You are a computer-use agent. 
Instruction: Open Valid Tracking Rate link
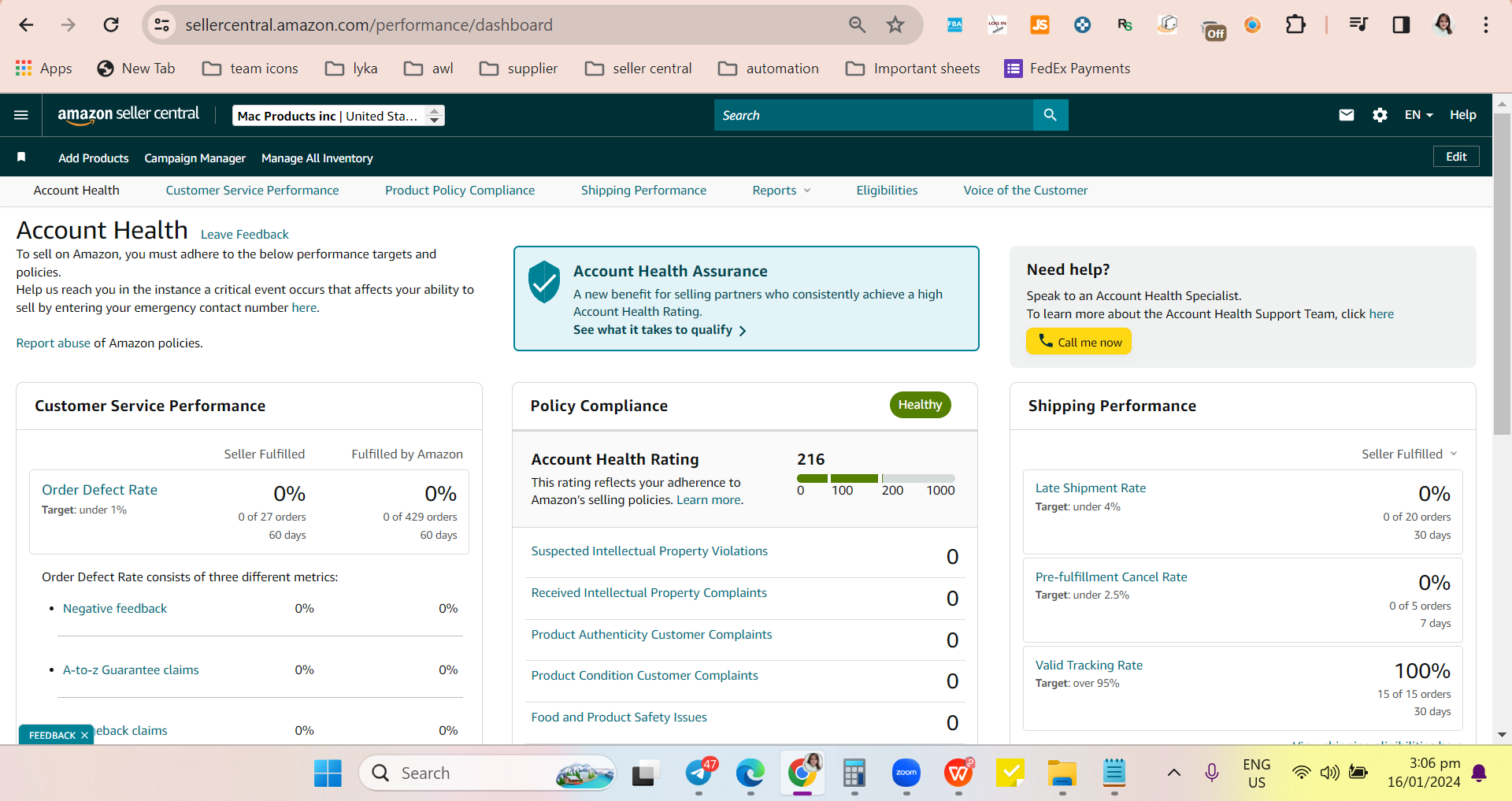coord(1088,666)
